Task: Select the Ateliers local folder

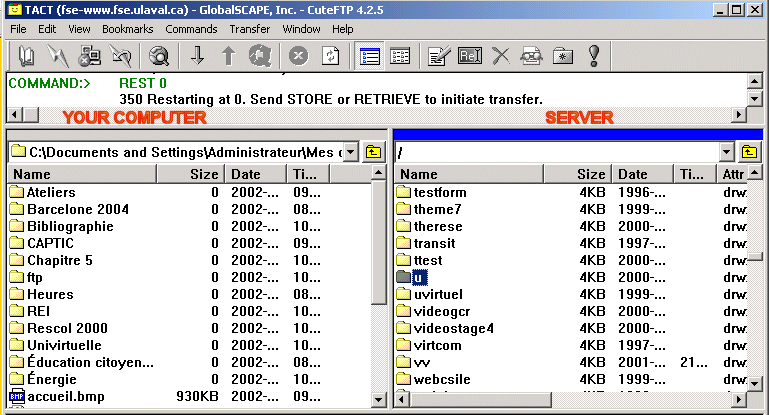Action: [51, 192]
